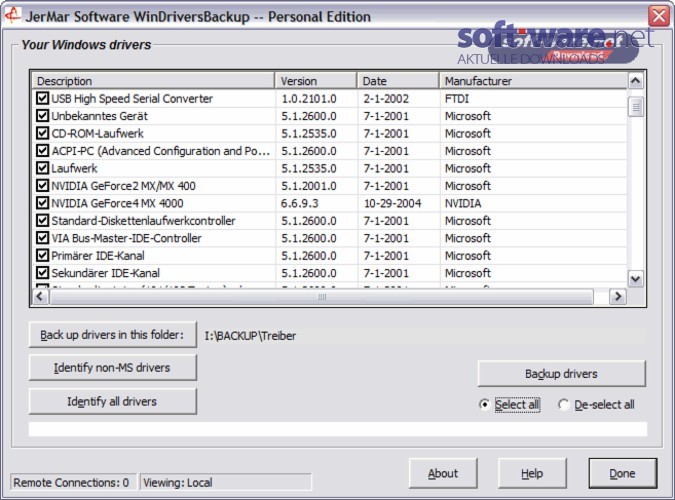Click Viewing: Local status panel

(225, 482)
